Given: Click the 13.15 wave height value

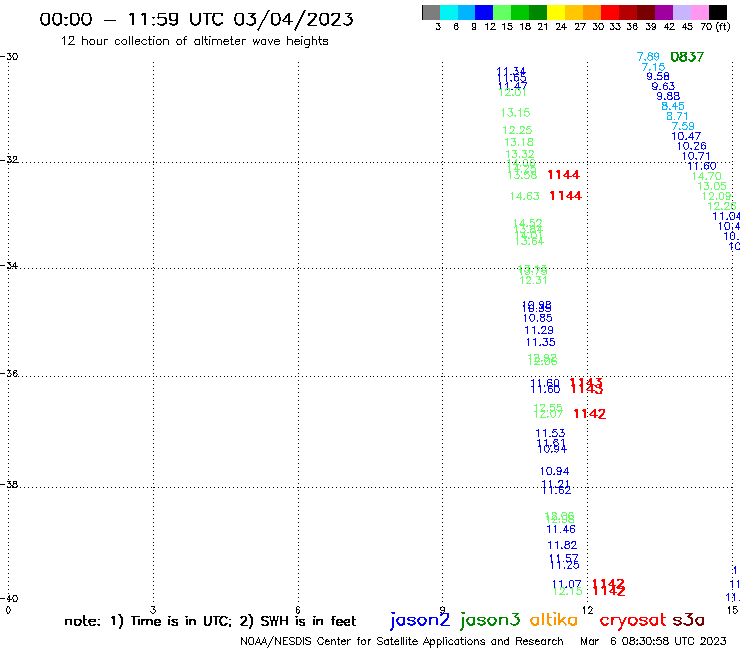Looking at the screenshot, I should 515,113.
